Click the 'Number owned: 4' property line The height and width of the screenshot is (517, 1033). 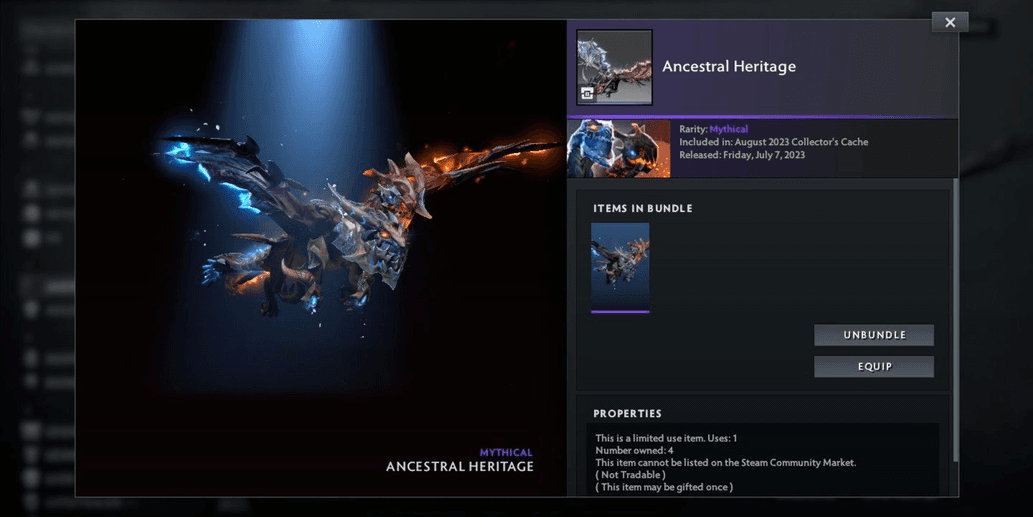(634, 450)
